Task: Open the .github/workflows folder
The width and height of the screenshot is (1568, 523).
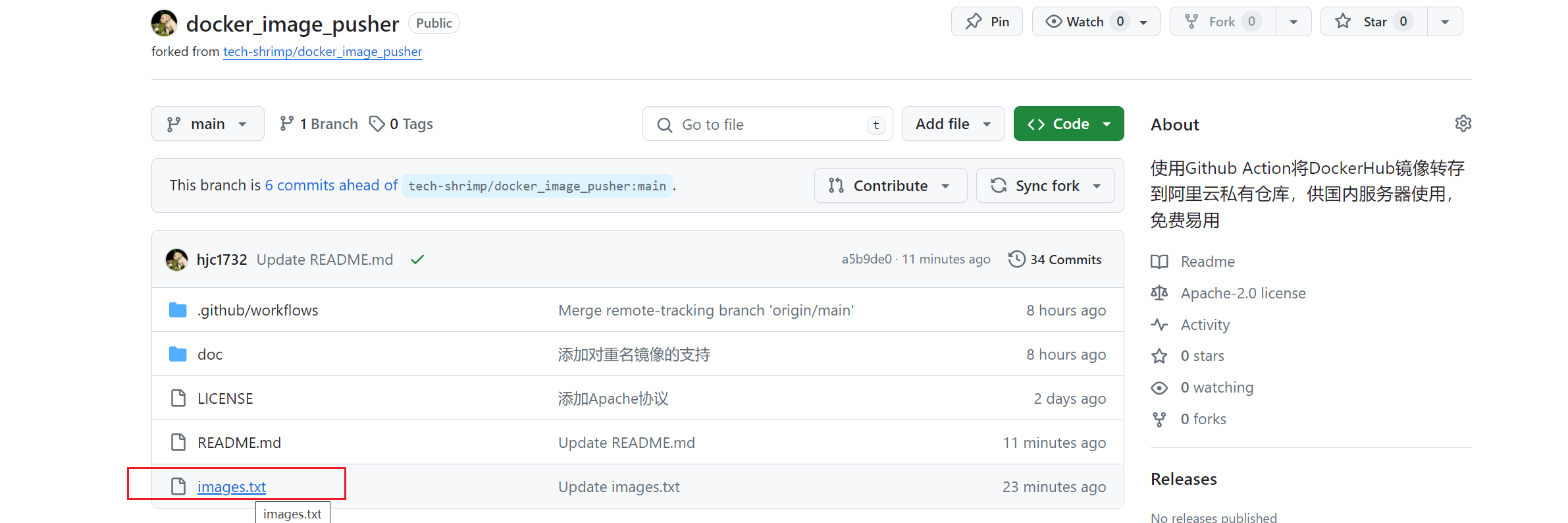Action: (257, 310)
